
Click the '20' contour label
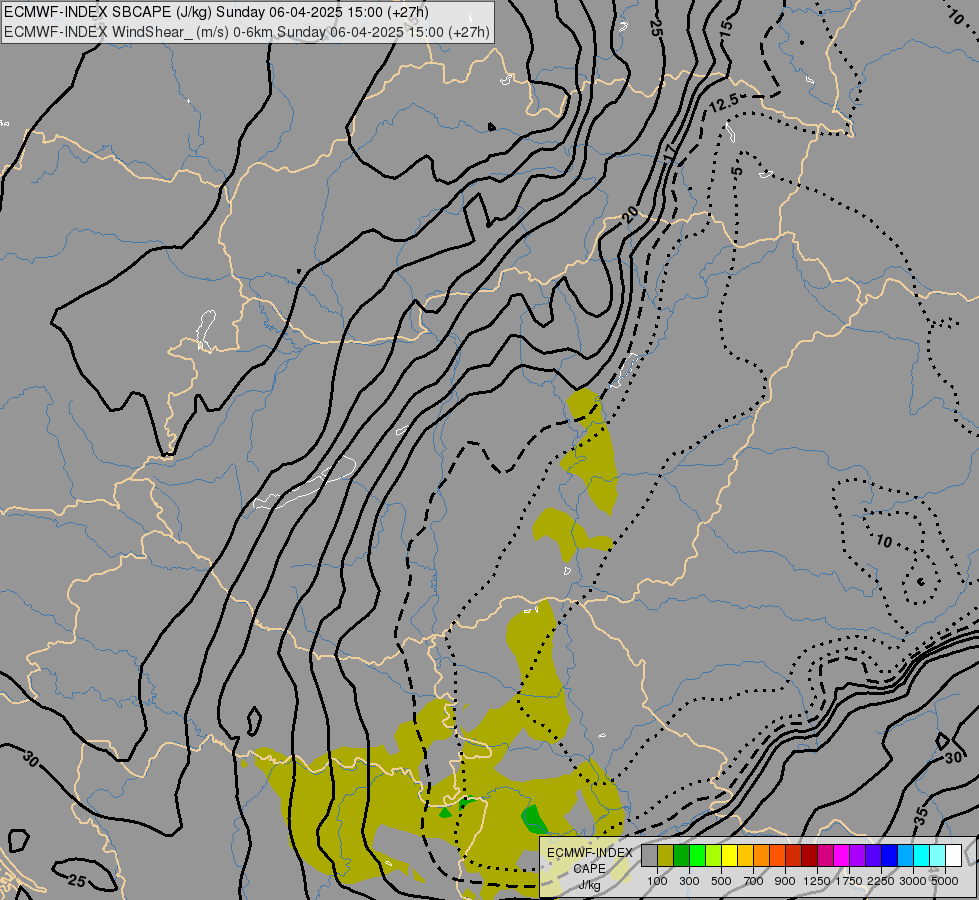pyautogui.click(x=631, y=215)
